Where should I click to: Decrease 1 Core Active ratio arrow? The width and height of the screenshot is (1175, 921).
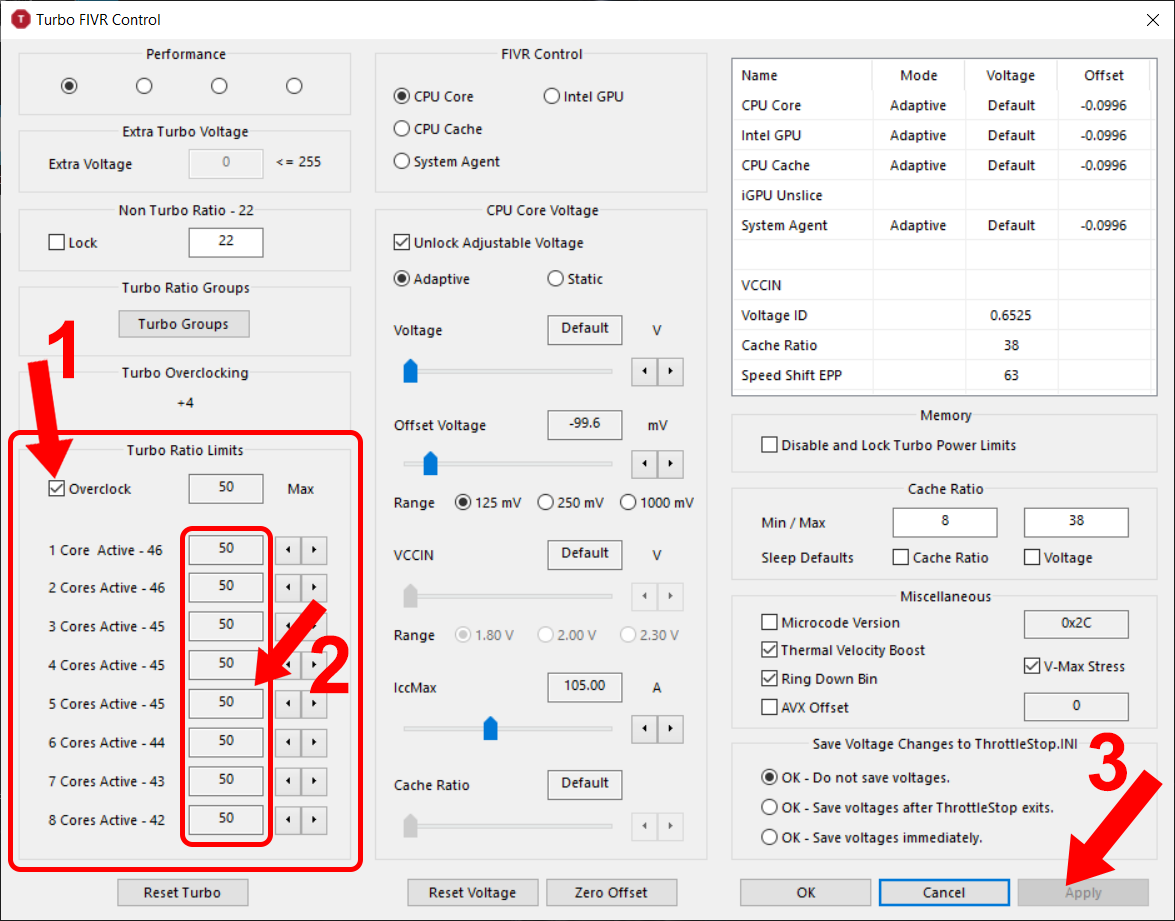[288, 550]
